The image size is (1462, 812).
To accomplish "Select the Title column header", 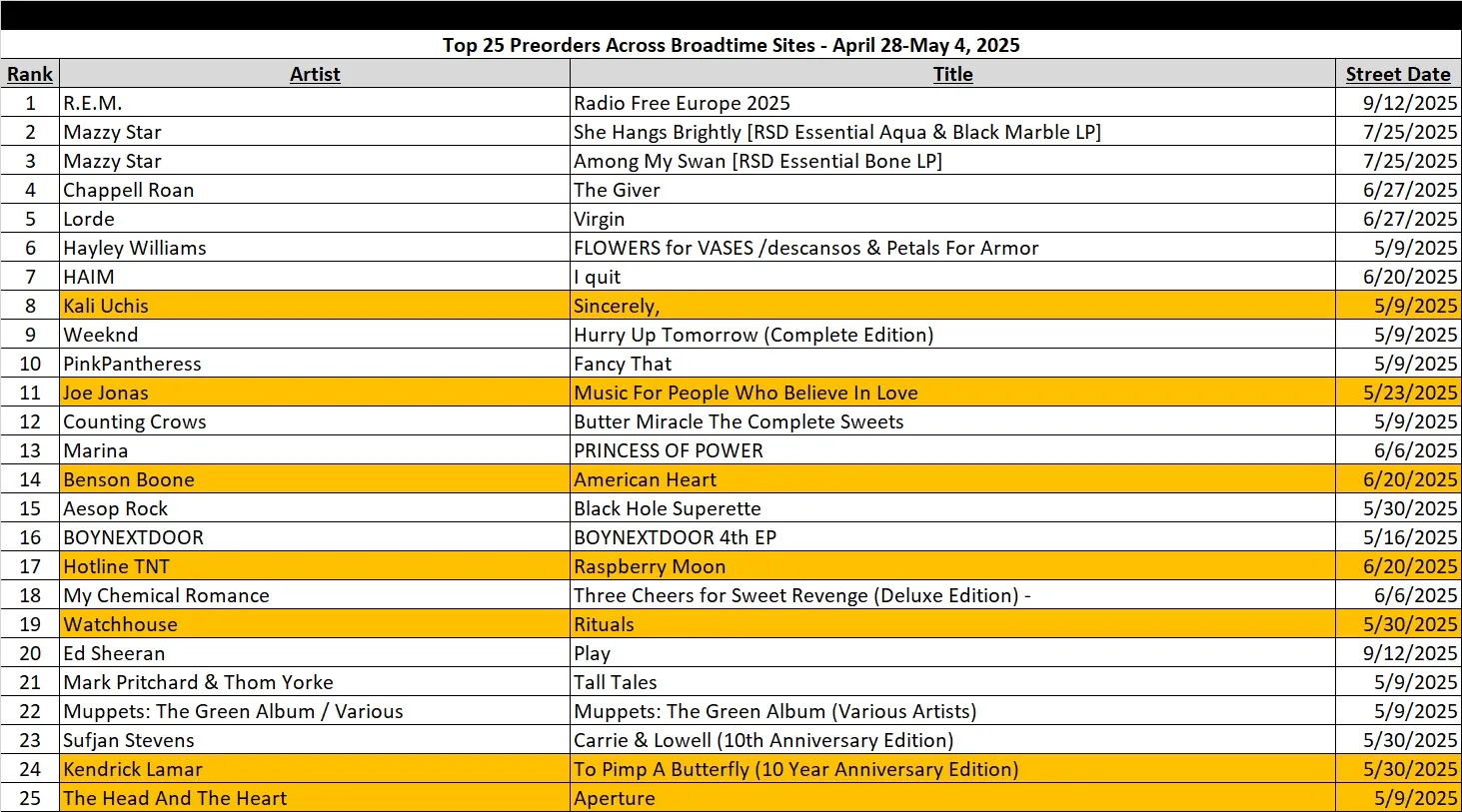I will click(x=952, y=74).
